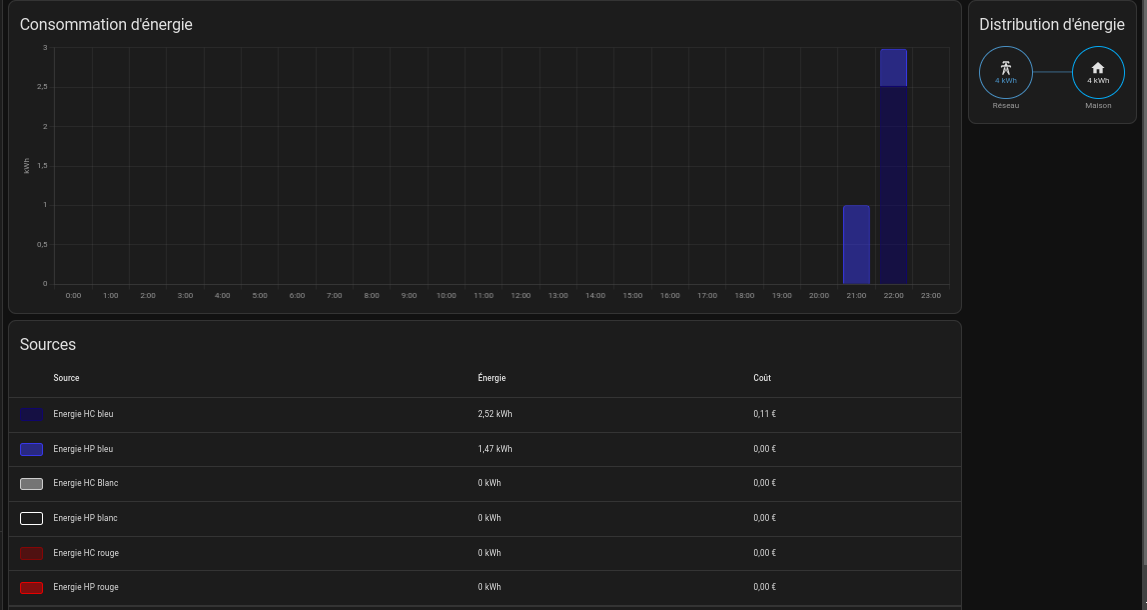
Task: Click the 21:00 bar in the chart
Action: [x=856, y=245]
